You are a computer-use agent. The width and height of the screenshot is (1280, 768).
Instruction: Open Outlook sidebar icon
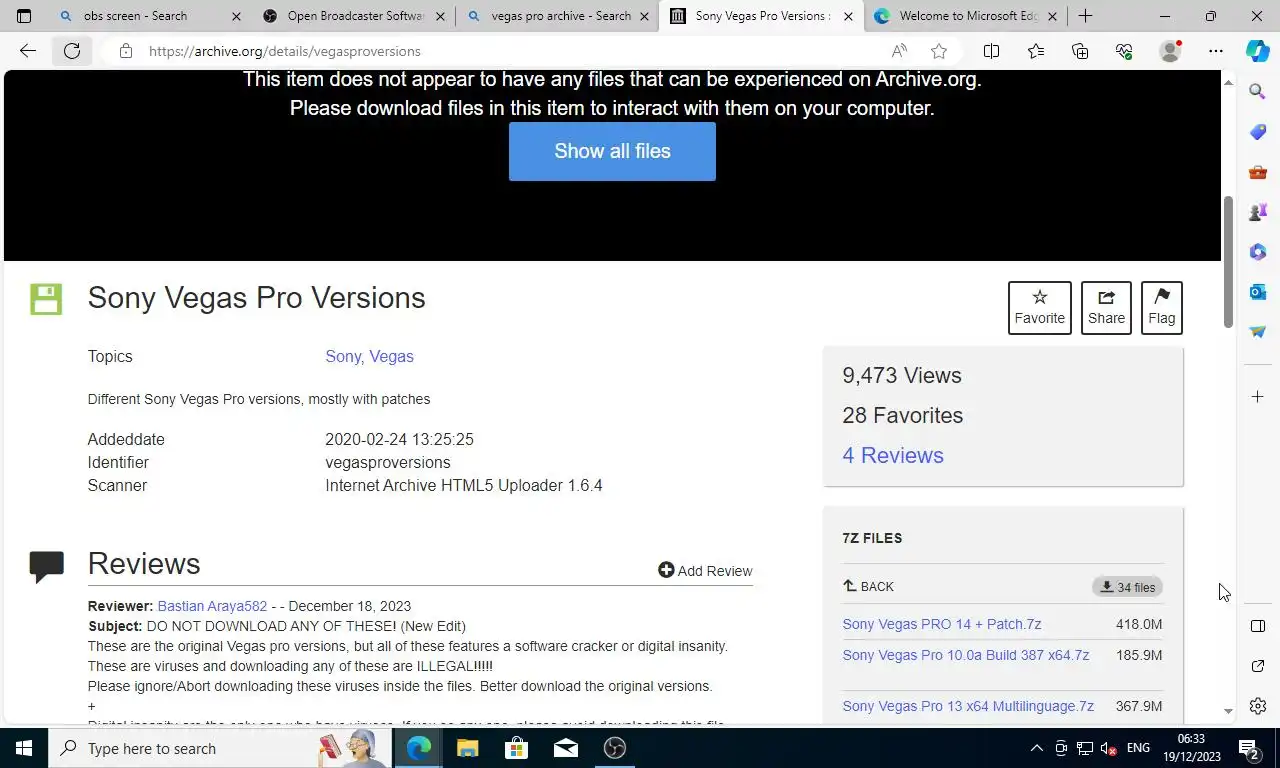tap(1258, 292)
